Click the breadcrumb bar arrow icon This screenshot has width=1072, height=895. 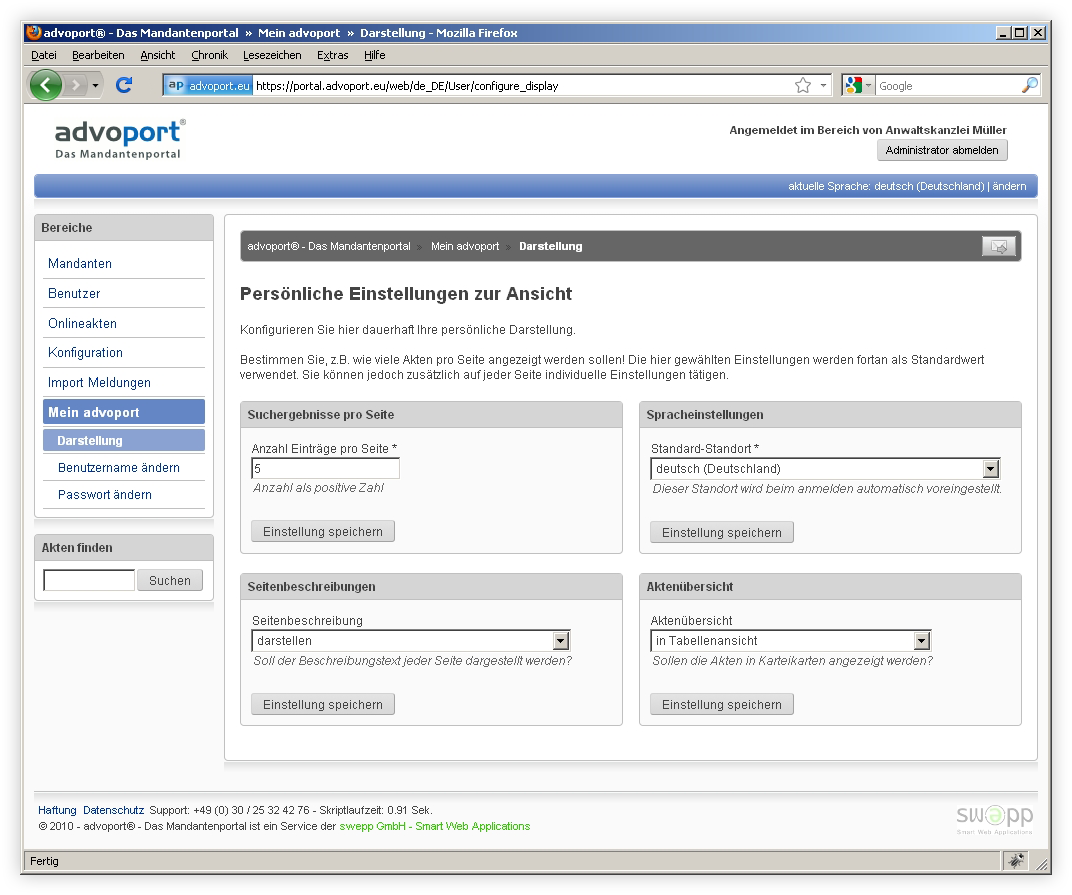pyautogui.click(x=999, y=246)
